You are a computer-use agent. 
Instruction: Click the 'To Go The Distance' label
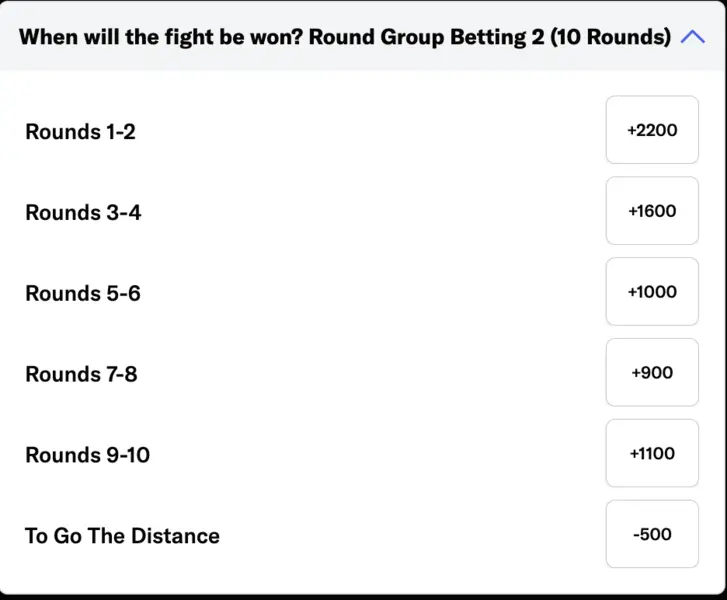122,535
